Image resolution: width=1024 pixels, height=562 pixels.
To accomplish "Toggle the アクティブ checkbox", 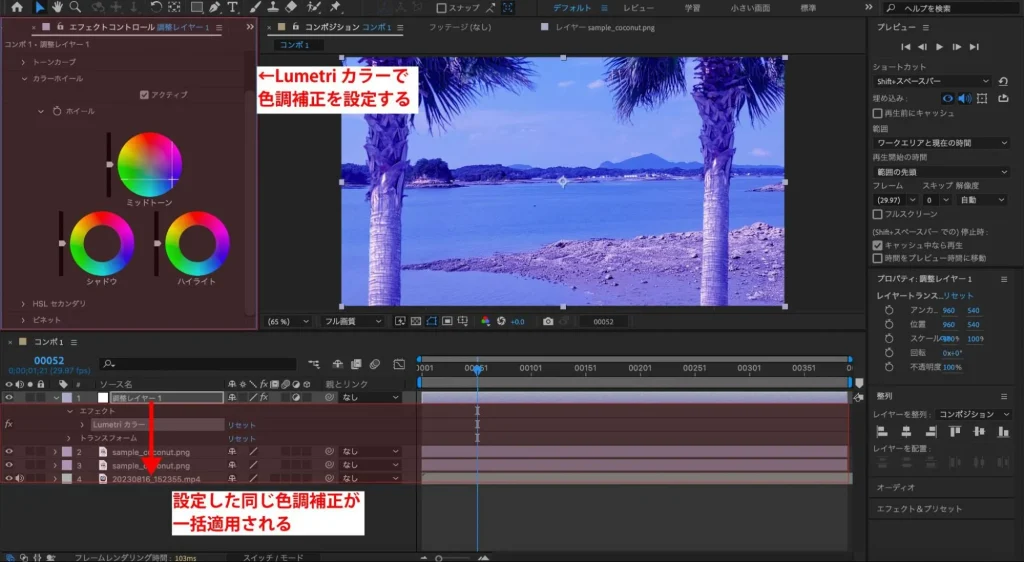I will pos(144,95).
